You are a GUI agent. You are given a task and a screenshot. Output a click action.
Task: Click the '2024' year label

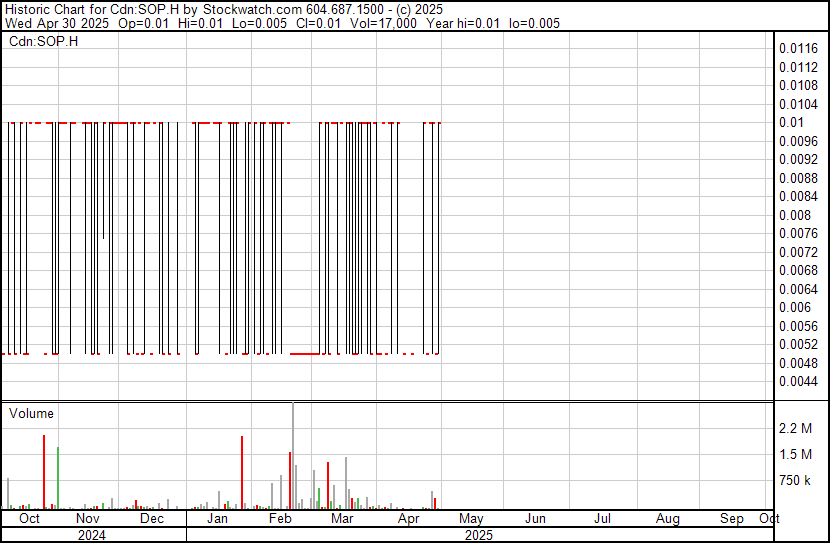coord(92,535)
